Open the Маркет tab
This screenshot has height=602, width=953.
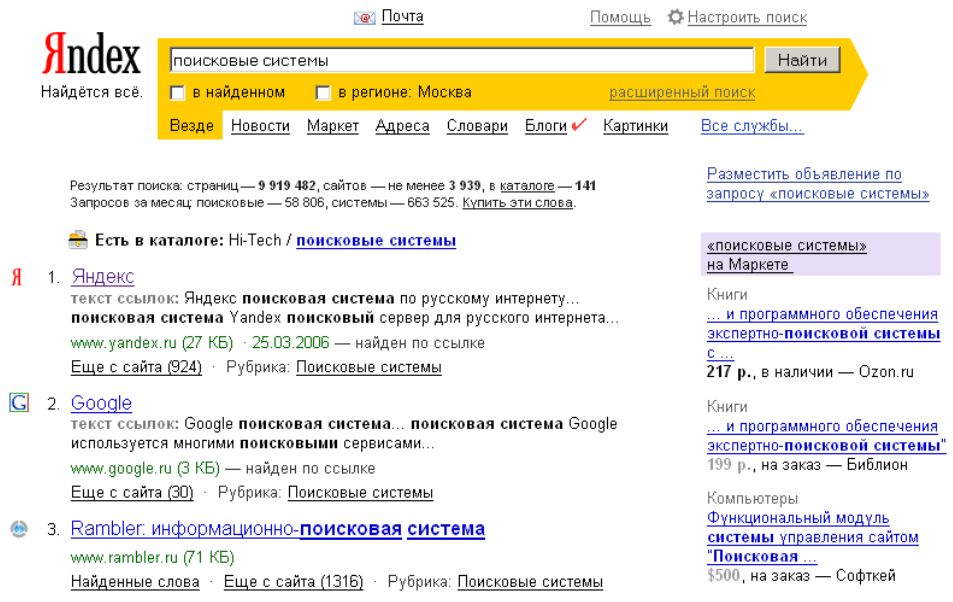click(332, 126)
